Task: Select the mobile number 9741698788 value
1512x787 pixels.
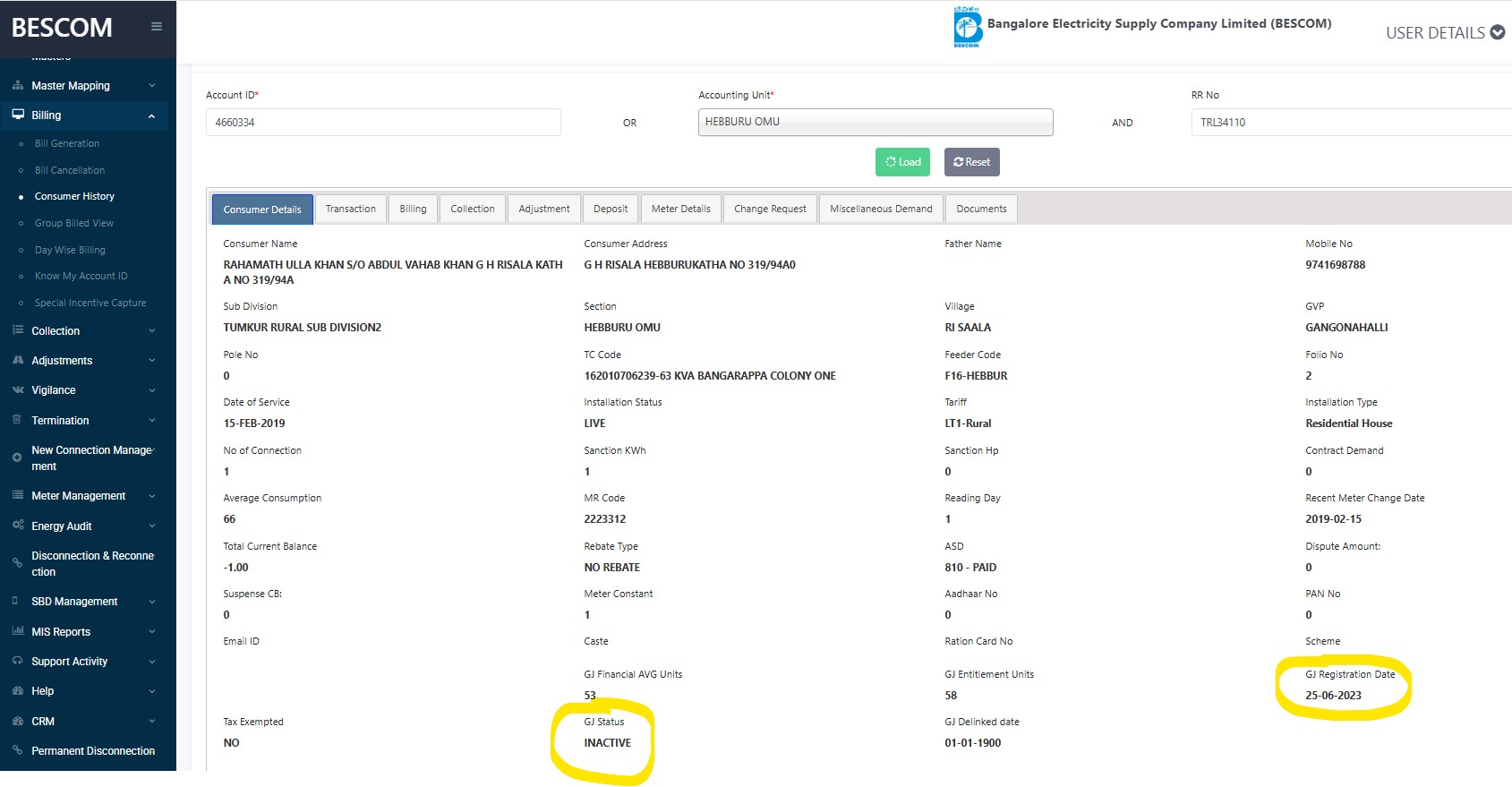Action: pos(1335,265)
